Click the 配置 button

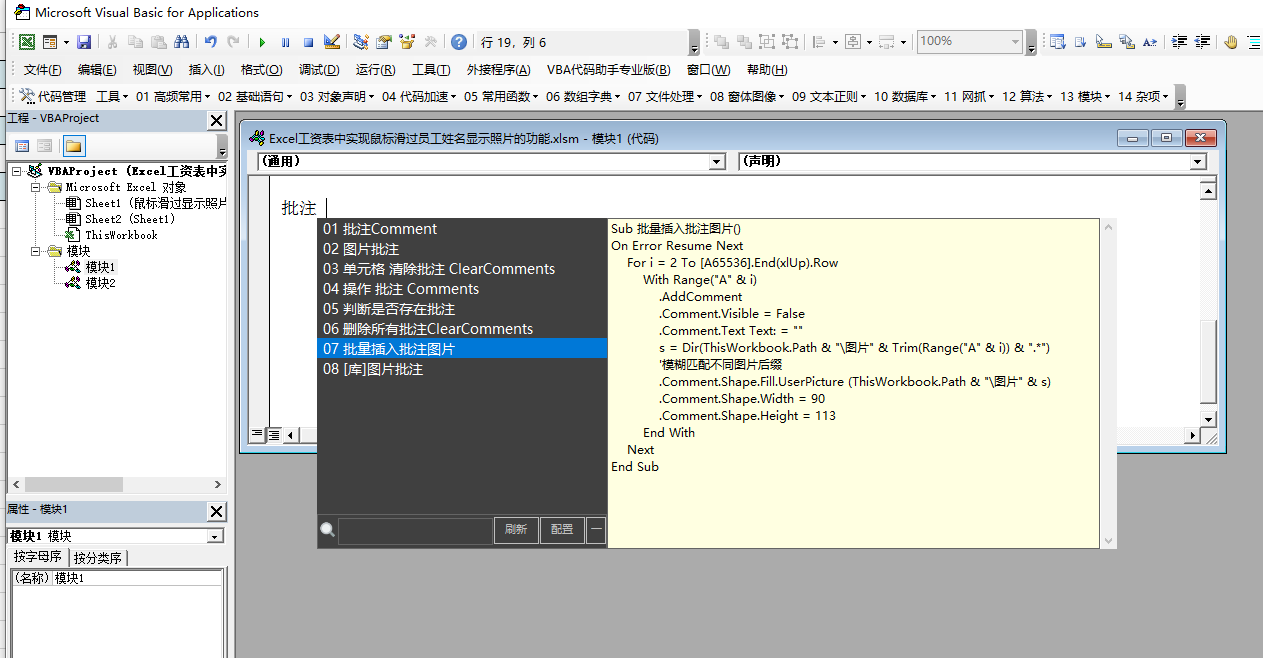562,530
